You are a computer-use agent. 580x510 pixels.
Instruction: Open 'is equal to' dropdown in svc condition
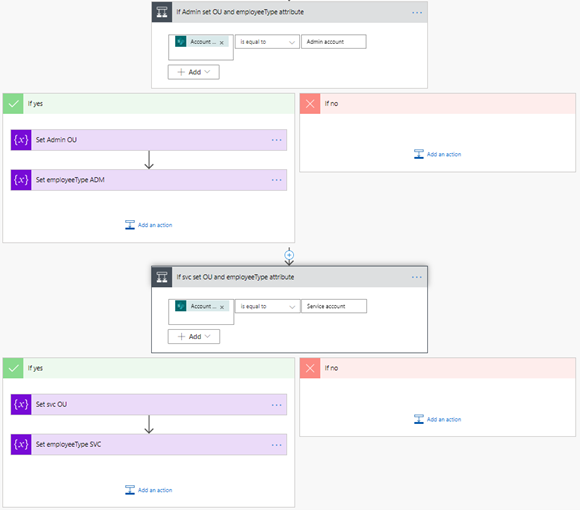point(267,306)
